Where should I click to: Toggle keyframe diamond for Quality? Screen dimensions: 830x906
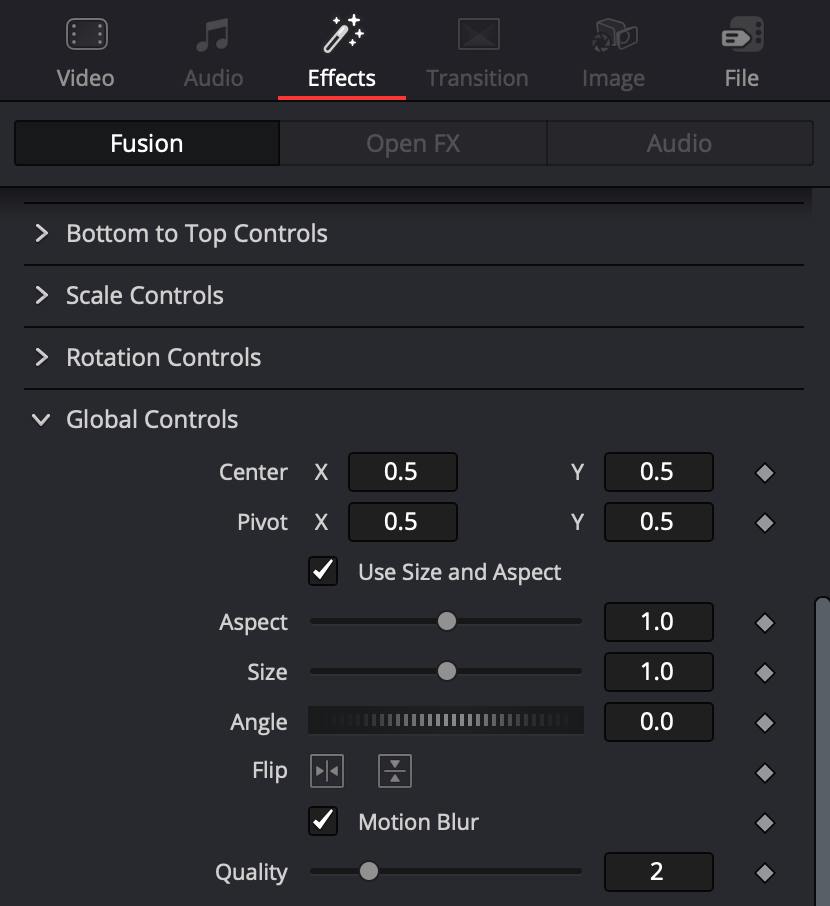(765, 872)
